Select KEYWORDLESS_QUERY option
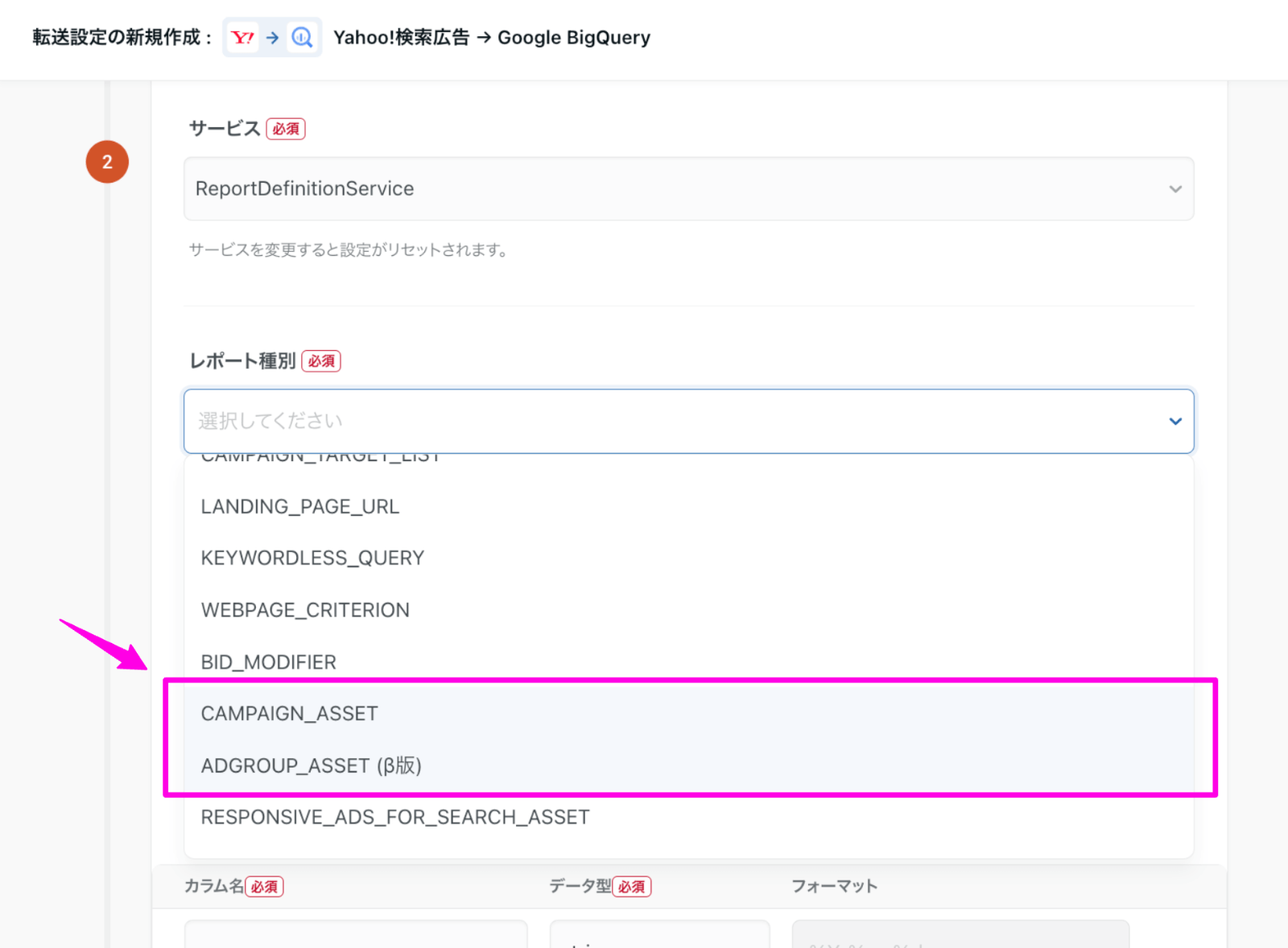Screen dimensions: 1288x948 [688, 558]
